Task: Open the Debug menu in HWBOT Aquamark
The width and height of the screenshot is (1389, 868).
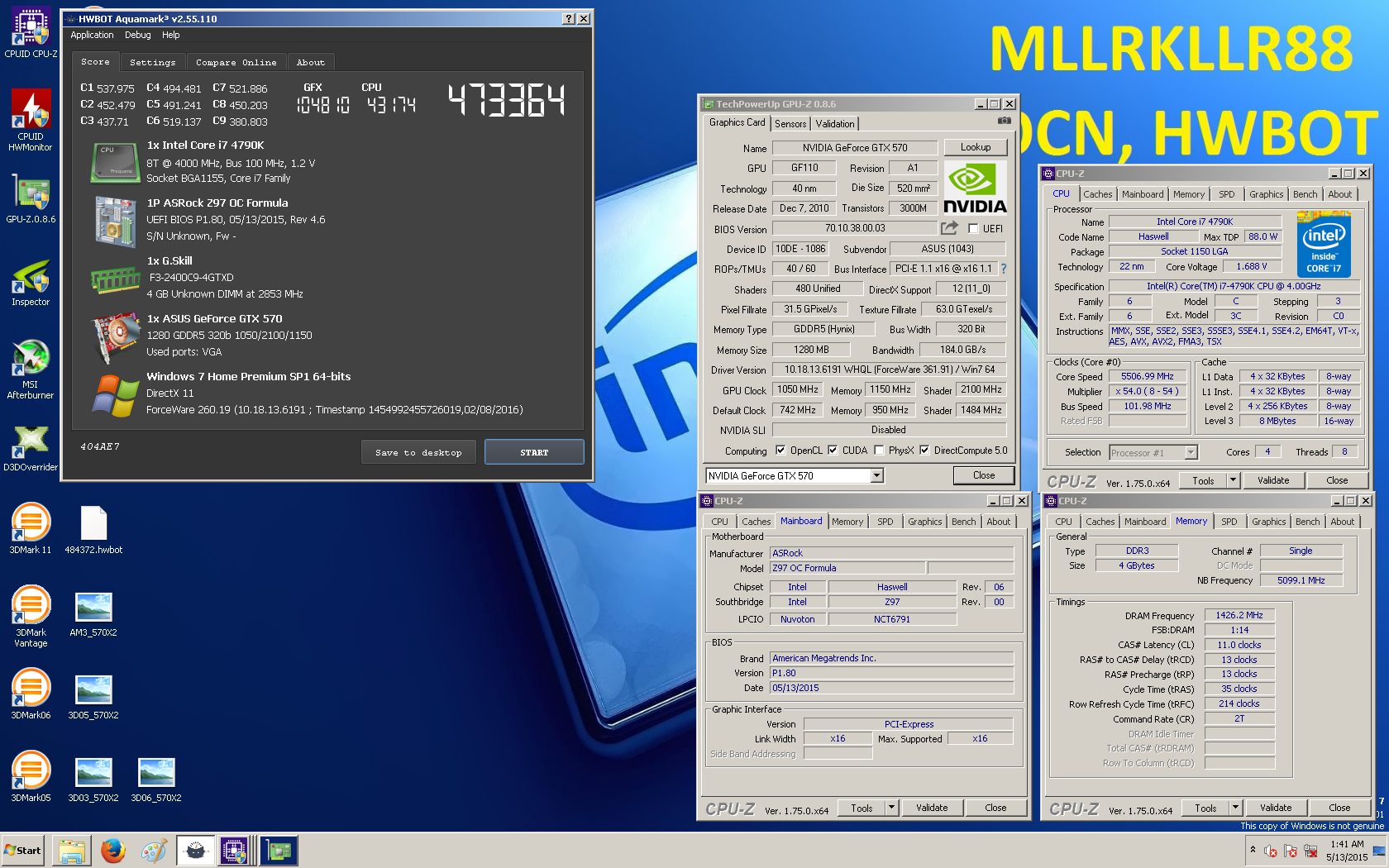Action: [x=138, y=35]
